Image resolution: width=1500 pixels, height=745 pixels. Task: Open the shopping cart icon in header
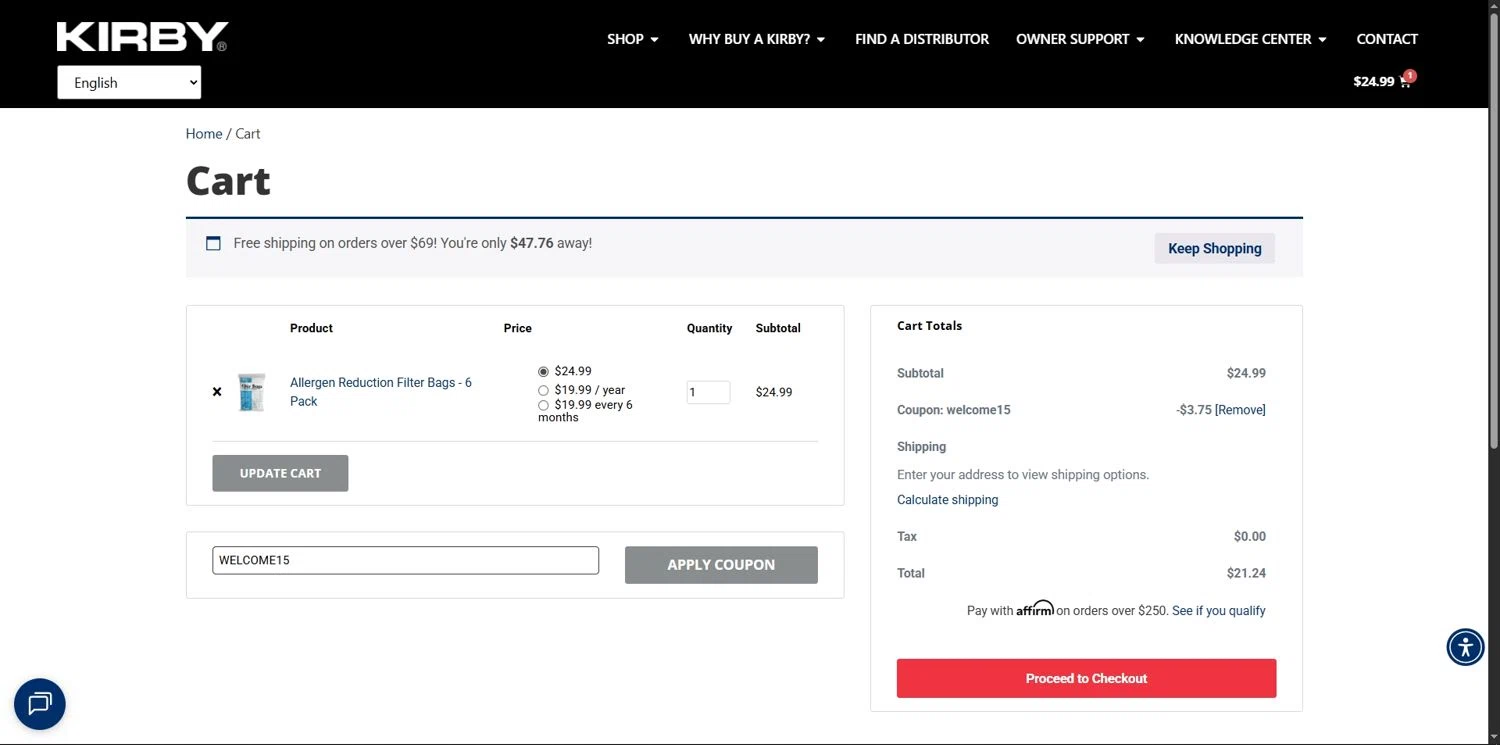(1405, 81)
